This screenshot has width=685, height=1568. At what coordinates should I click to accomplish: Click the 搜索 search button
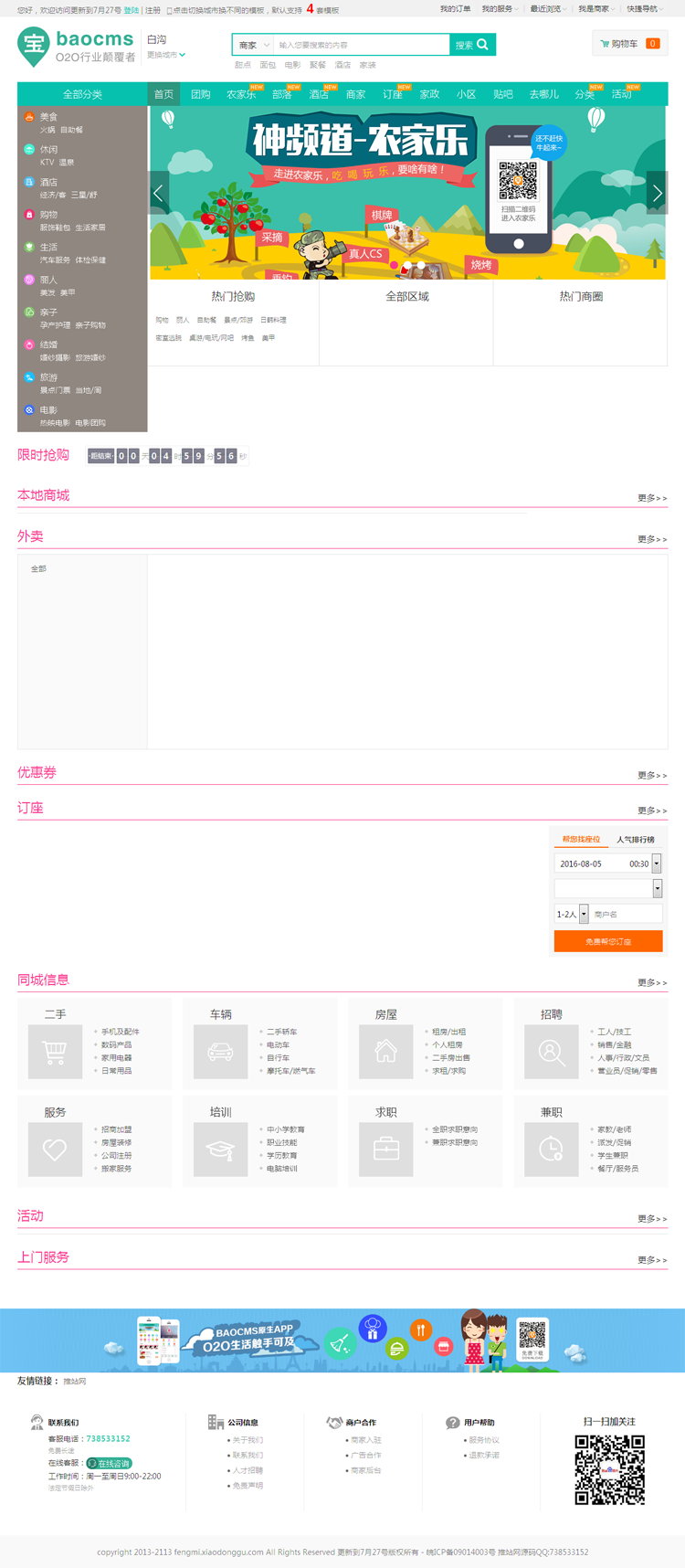coord(473,45)
